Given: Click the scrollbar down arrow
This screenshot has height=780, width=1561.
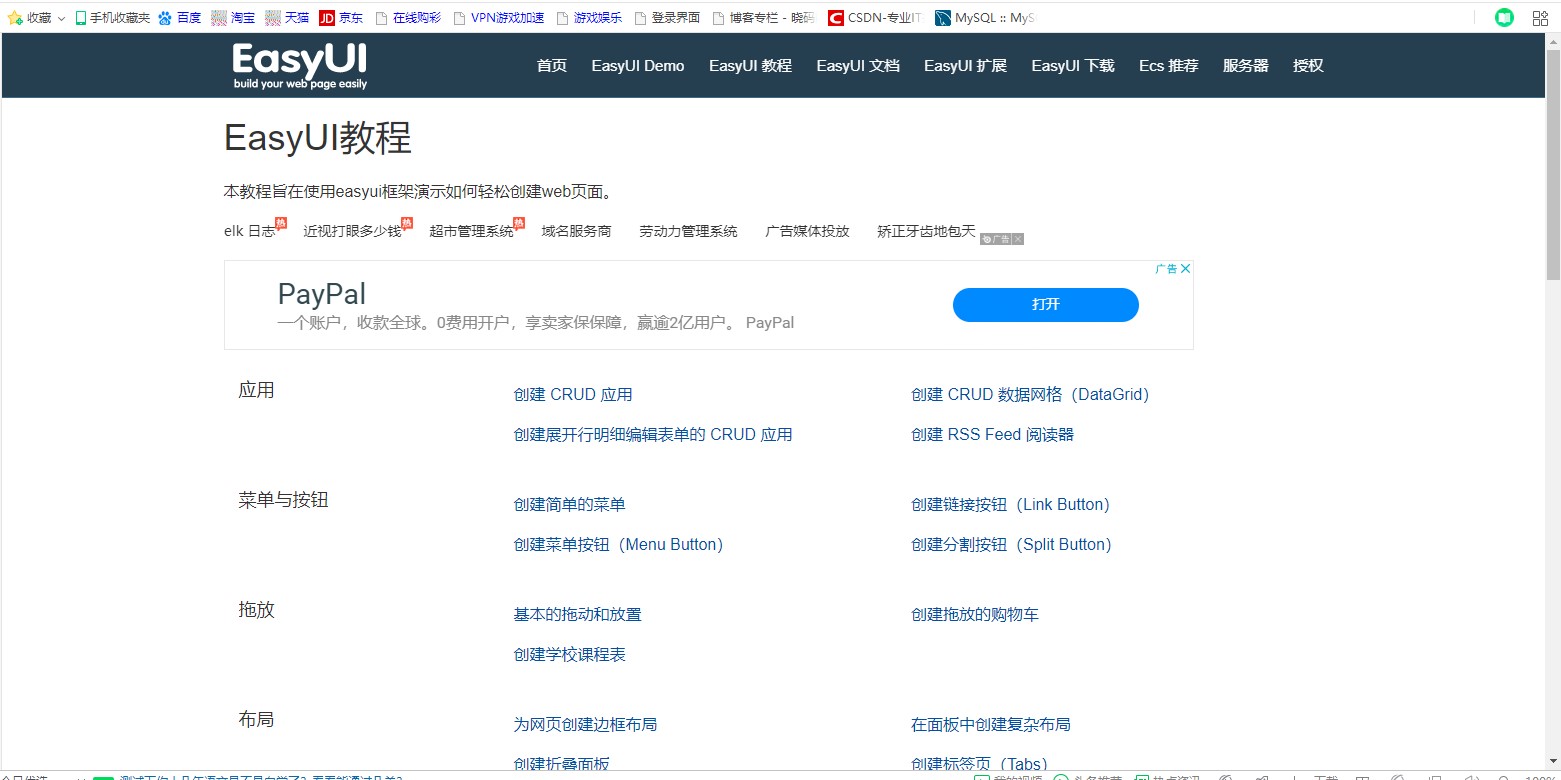Looking at the screenshot, I should coord(1553,761).
